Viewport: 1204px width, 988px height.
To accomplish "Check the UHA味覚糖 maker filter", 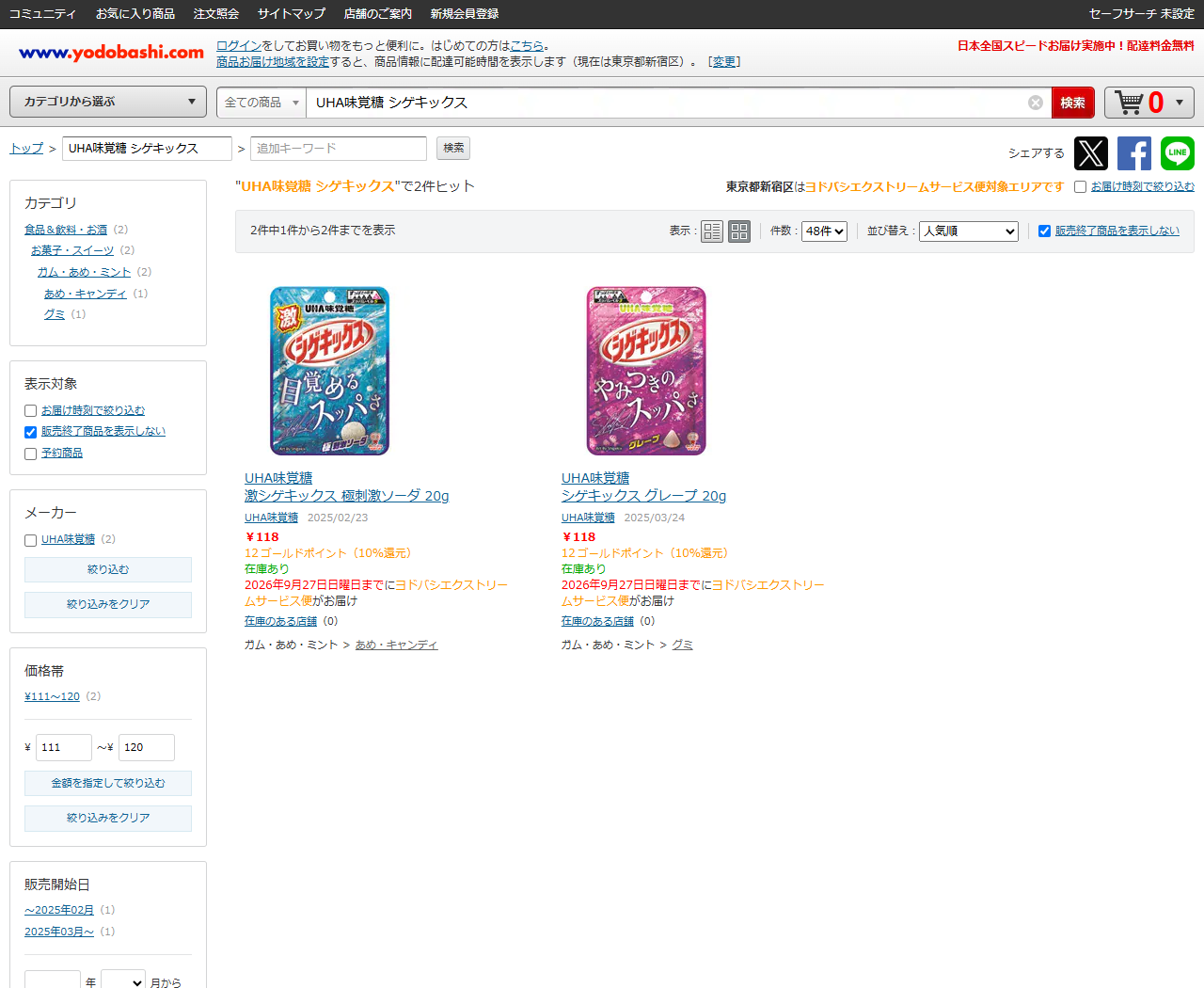I will pyautogui.click(x=31, y=540).
